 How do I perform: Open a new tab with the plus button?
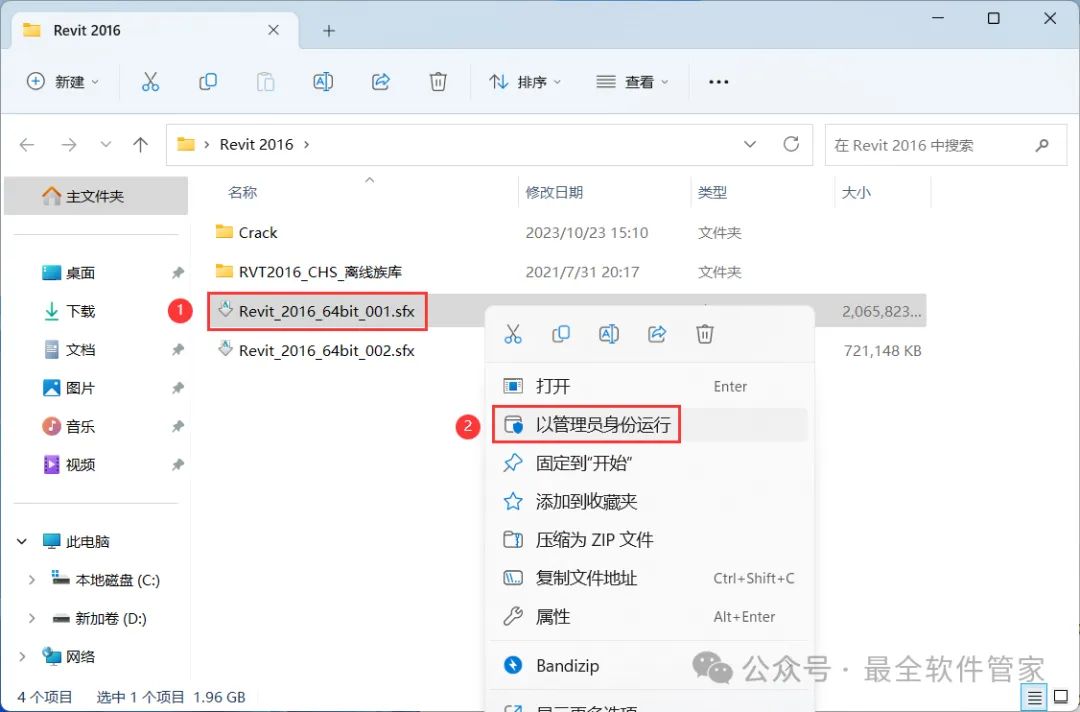pyautogui.click(x=329, y=31)
